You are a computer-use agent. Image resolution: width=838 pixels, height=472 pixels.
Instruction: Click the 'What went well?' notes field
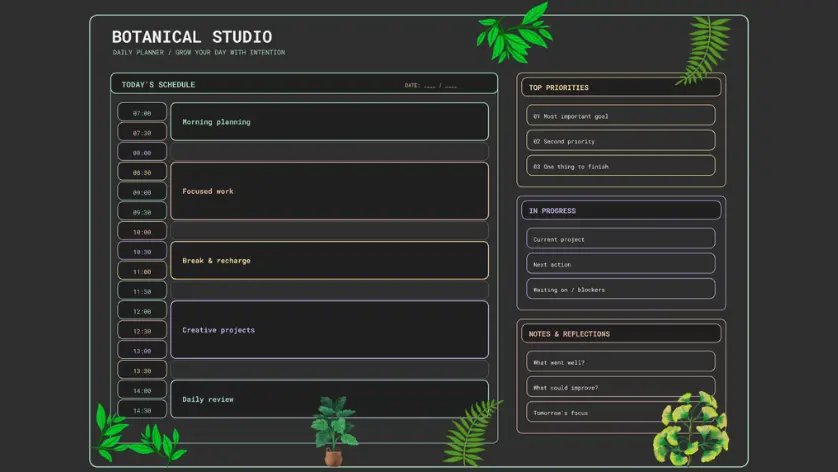coord(620,362)
